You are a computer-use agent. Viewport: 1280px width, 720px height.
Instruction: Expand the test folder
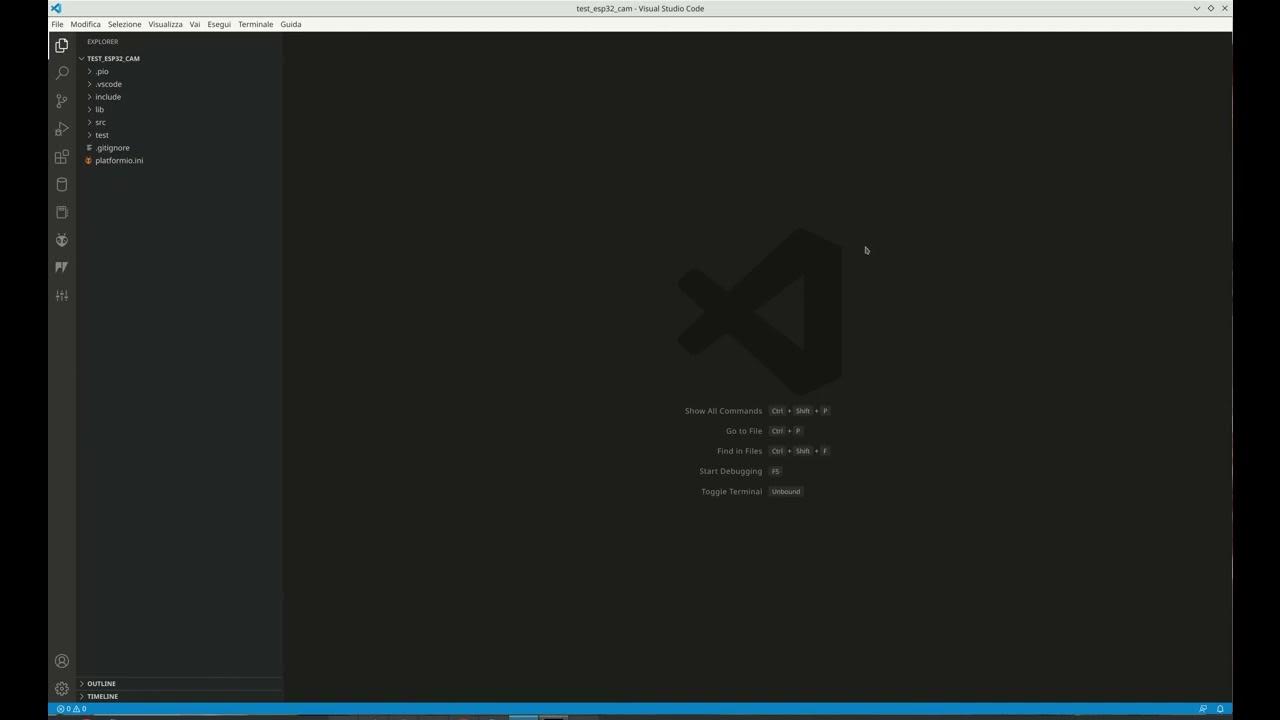point(180,135)
